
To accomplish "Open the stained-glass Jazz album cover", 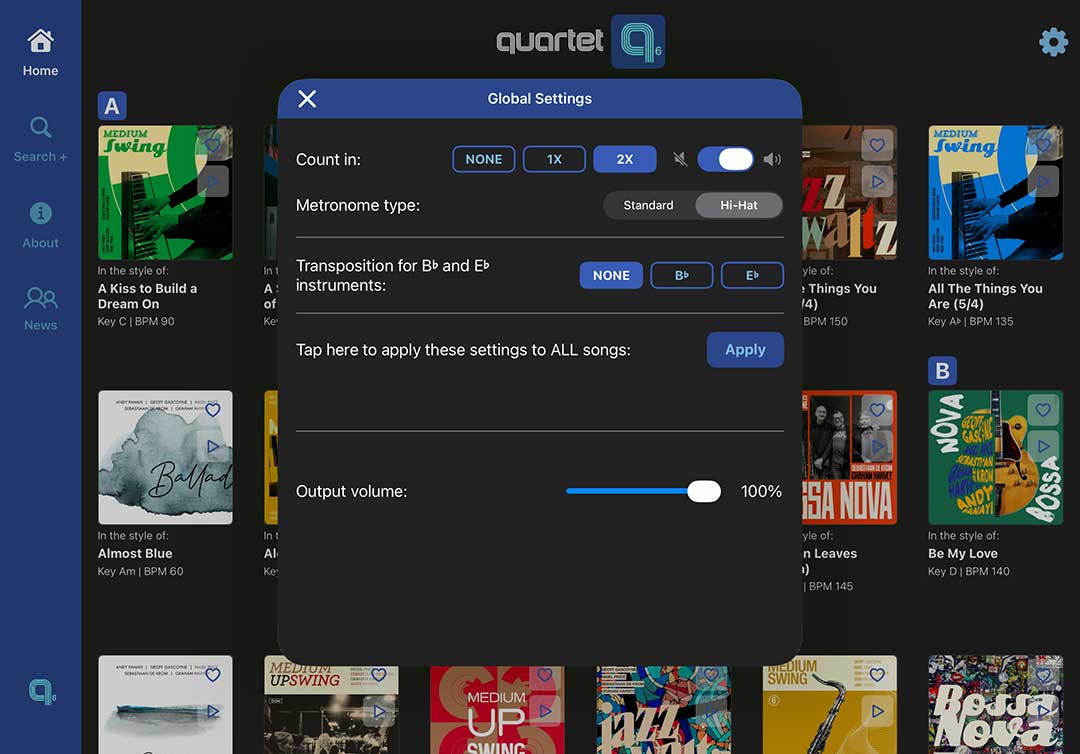I will pos(663,710).
